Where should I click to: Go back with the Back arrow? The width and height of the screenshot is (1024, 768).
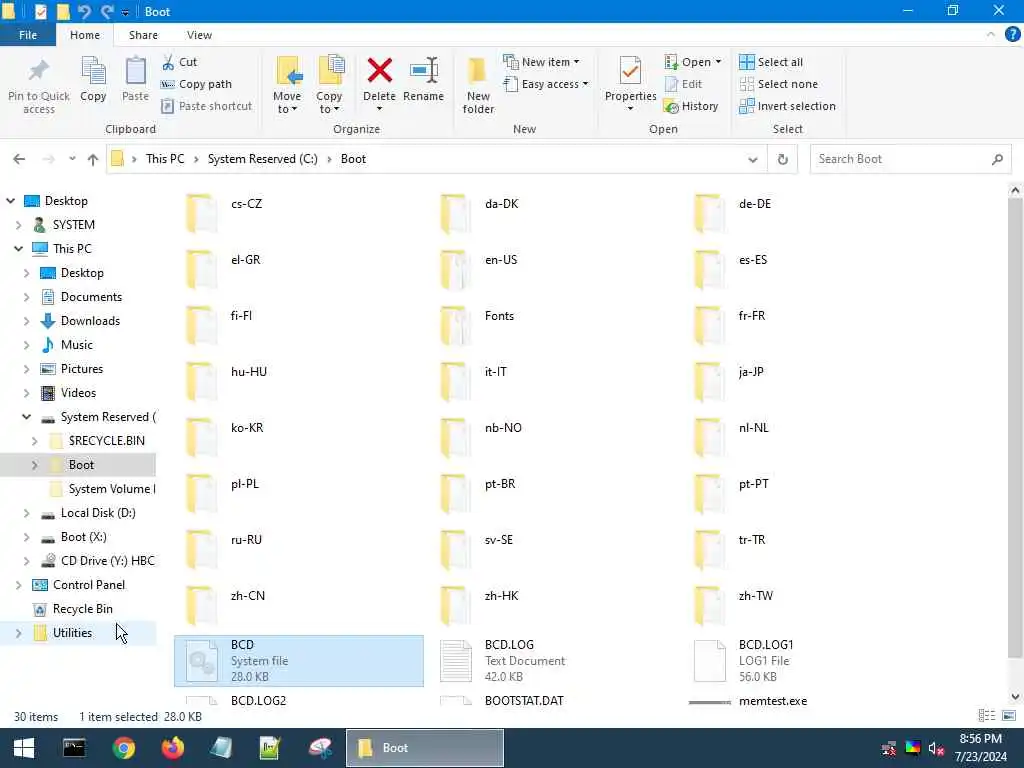[19, 159]
